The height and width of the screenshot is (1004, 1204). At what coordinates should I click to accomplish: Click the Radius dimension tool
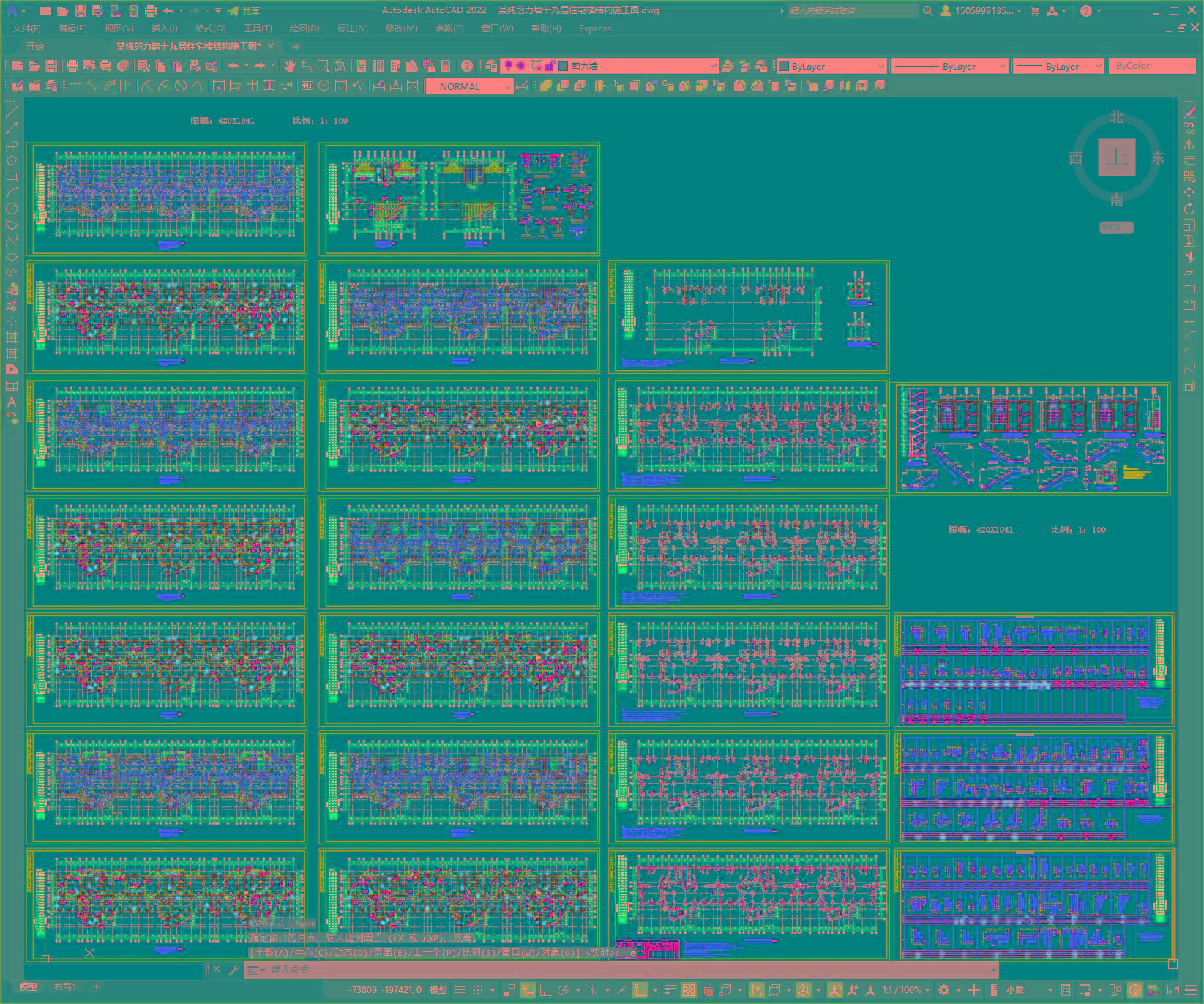pyautogui.click(x=147, y=86)
